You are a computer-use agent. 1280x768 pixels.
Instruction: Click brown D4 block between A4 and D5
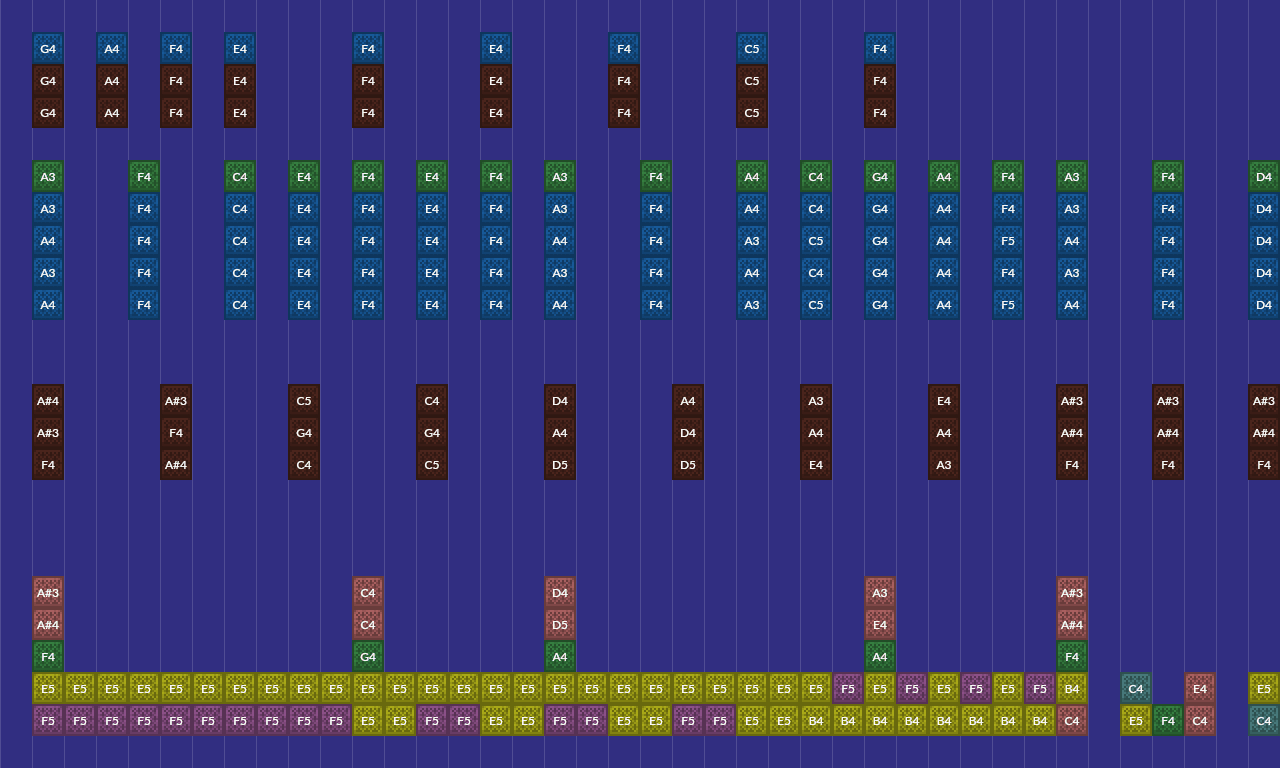[688, 433]
